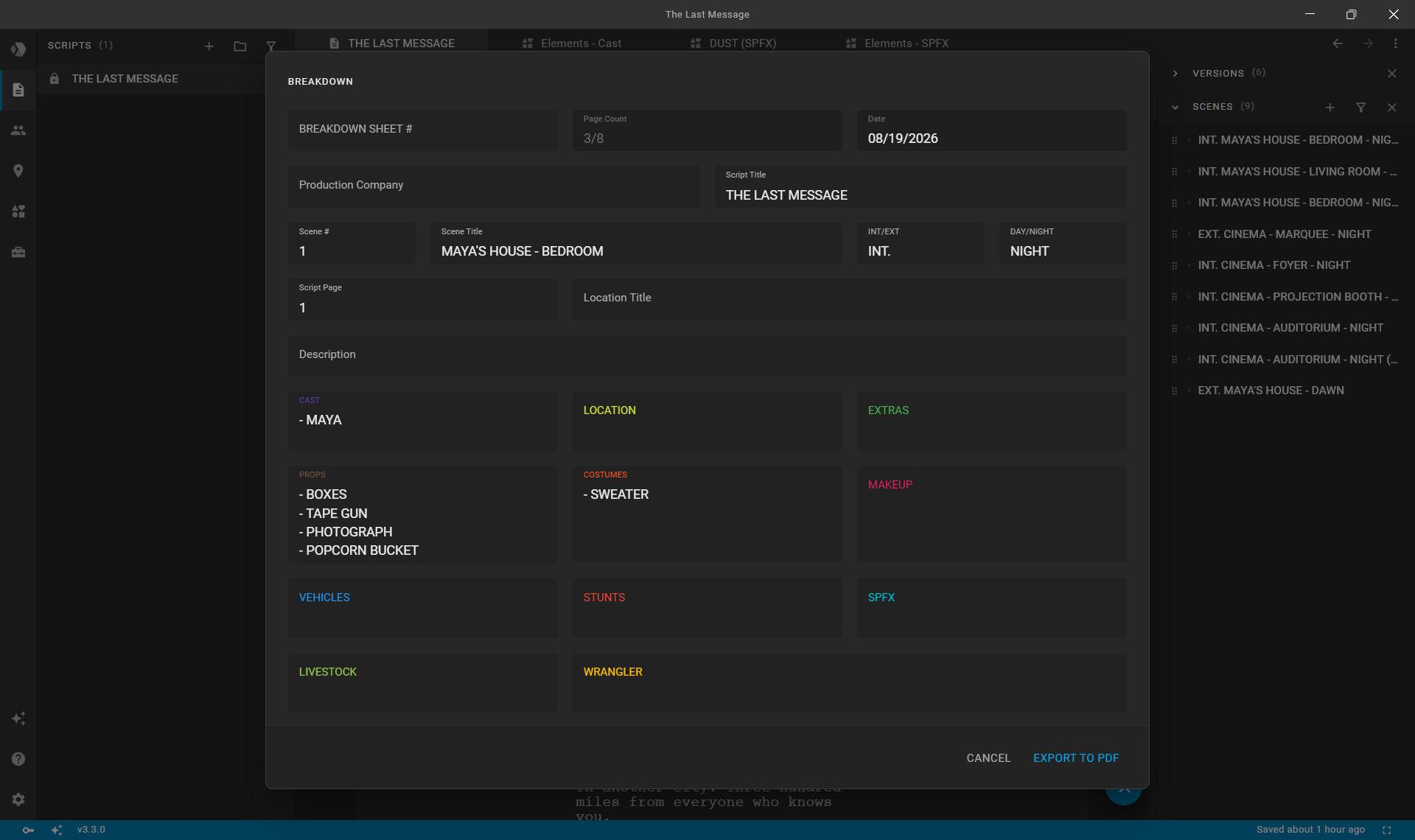The width and height of the screenshot is (1415, 840).
Task: Open the DUST (SPFX) tab
Action: click(x=733, y=43)
